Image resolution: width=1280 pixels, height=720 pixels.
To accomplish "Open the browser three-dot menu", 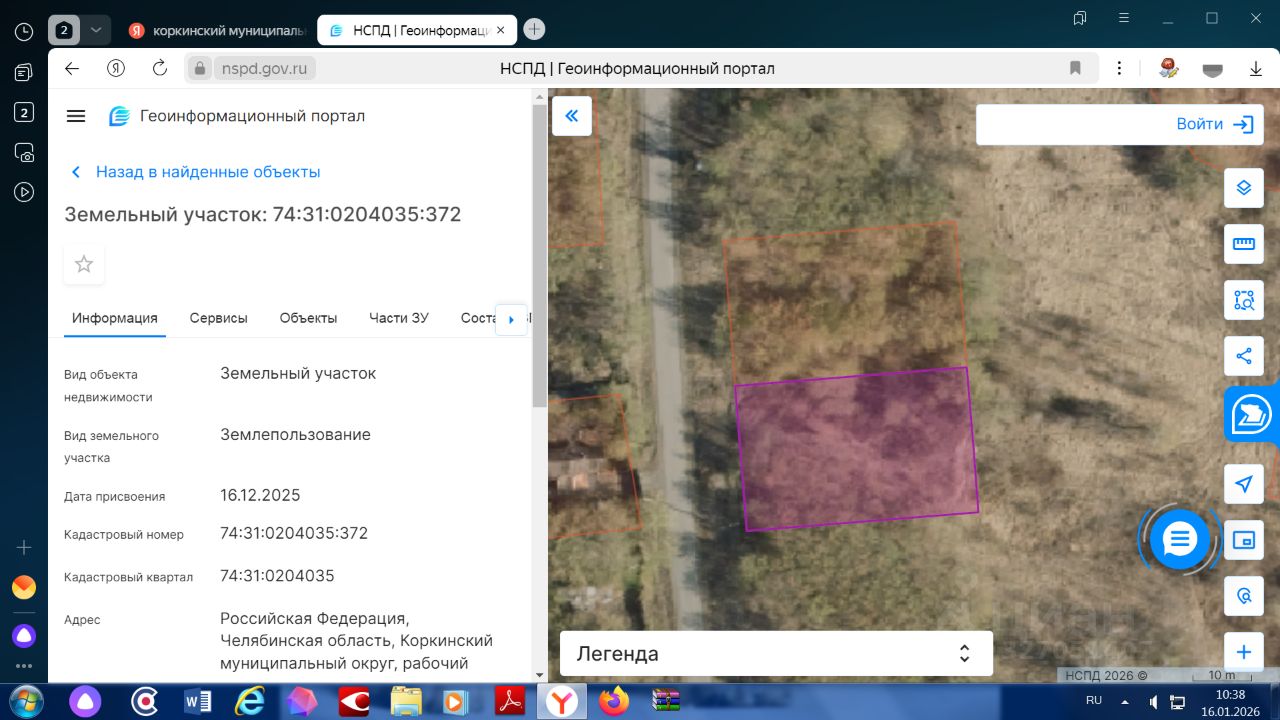I will (x=1120, y=68).
